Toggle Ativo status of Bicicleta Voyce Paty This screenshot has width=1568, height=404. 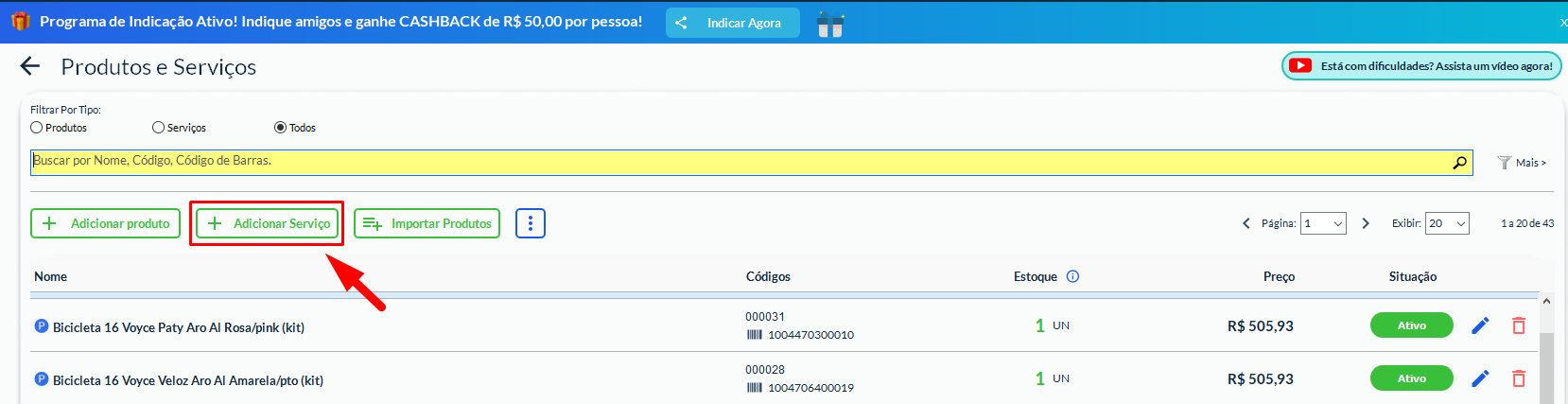[1411, 325]
